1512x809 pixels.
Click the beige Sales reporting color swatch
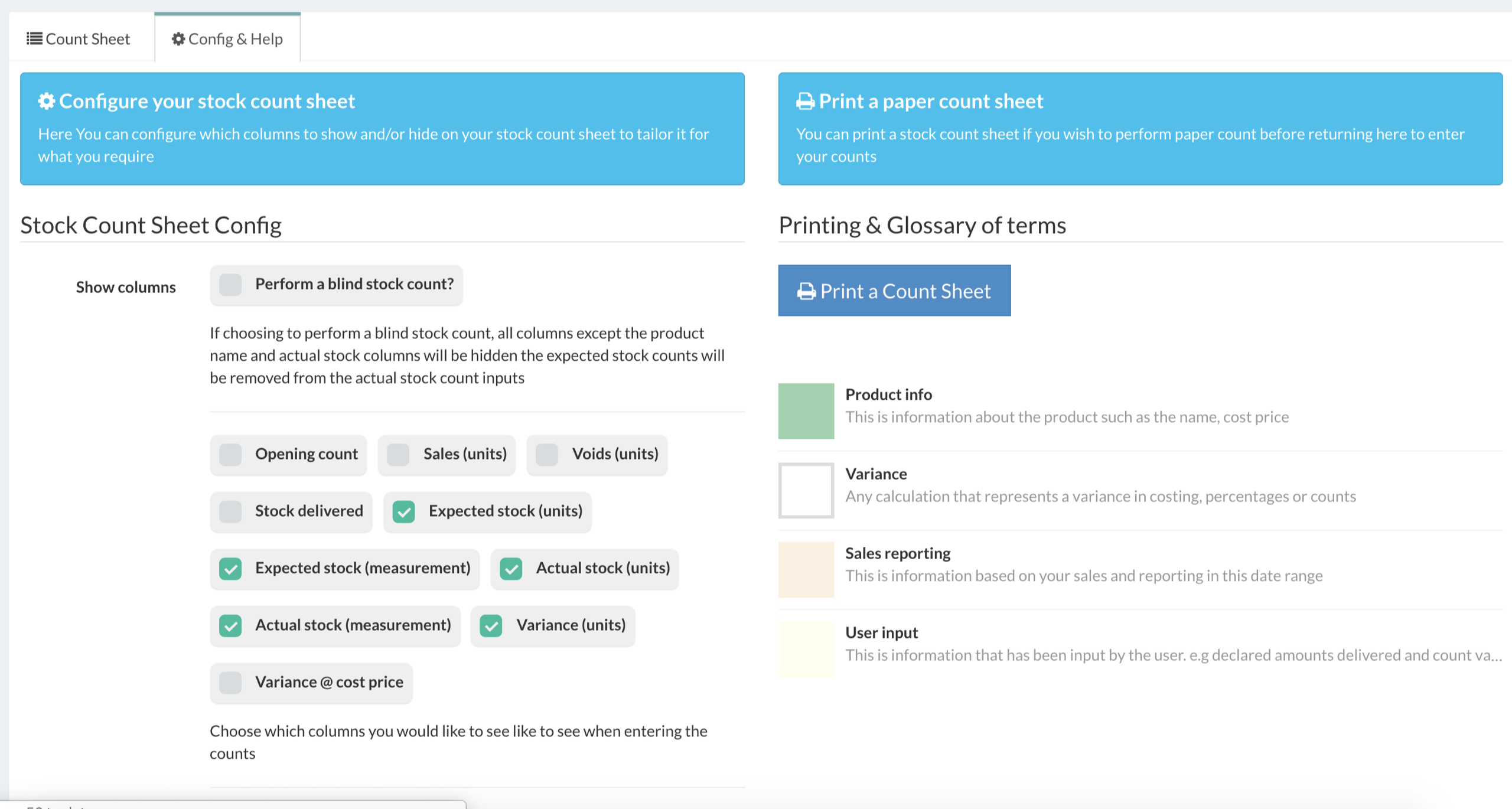(806, 570)
